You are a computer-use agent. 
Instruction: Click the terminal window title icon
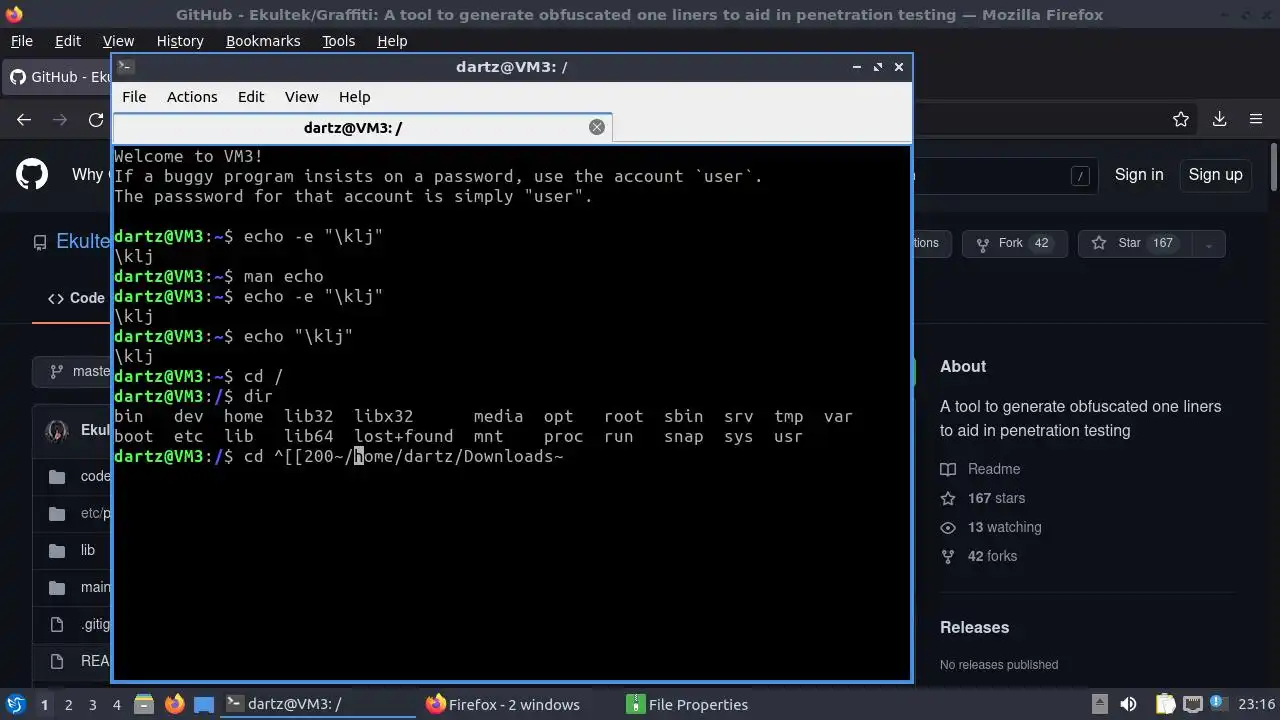(x=125, y=67)
